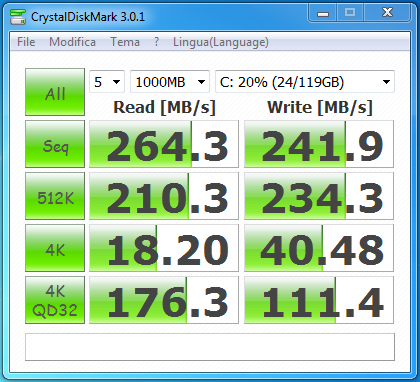This screenshot has height=382, width=420.
Task: Open the question mark help menu
Action: 156,42
